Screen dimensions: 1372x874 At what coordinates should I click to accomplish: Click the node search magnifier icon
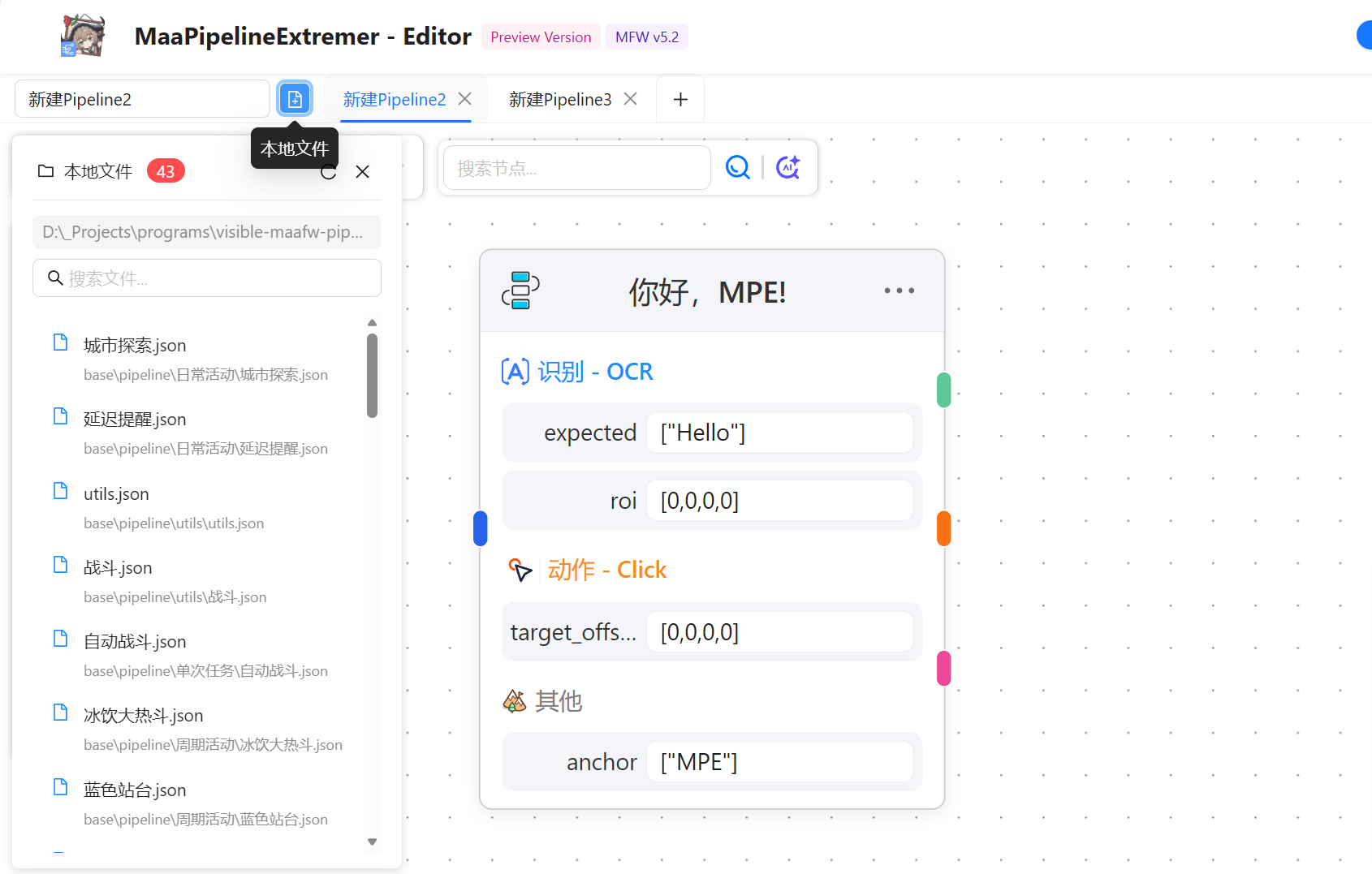tap(737, 167)
